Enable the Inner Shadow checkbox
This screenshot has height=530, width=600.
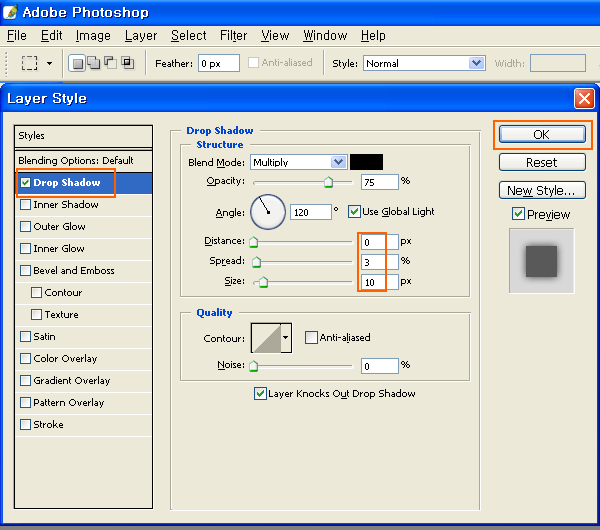point(25,204)
